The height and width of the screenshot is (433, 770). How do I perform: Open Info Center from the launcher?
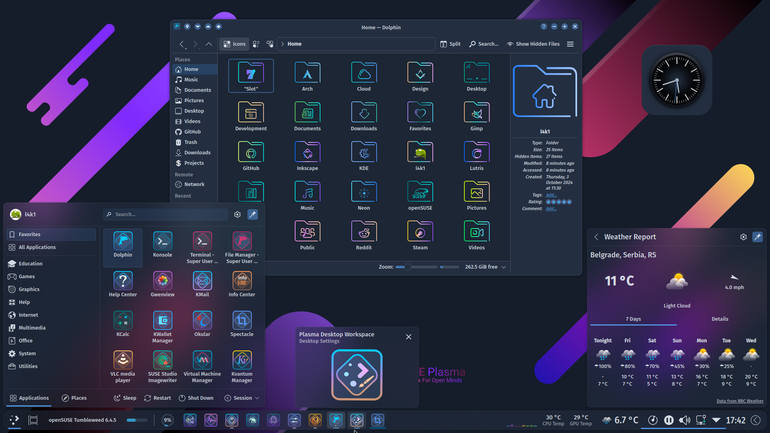(x=242, y=284)
